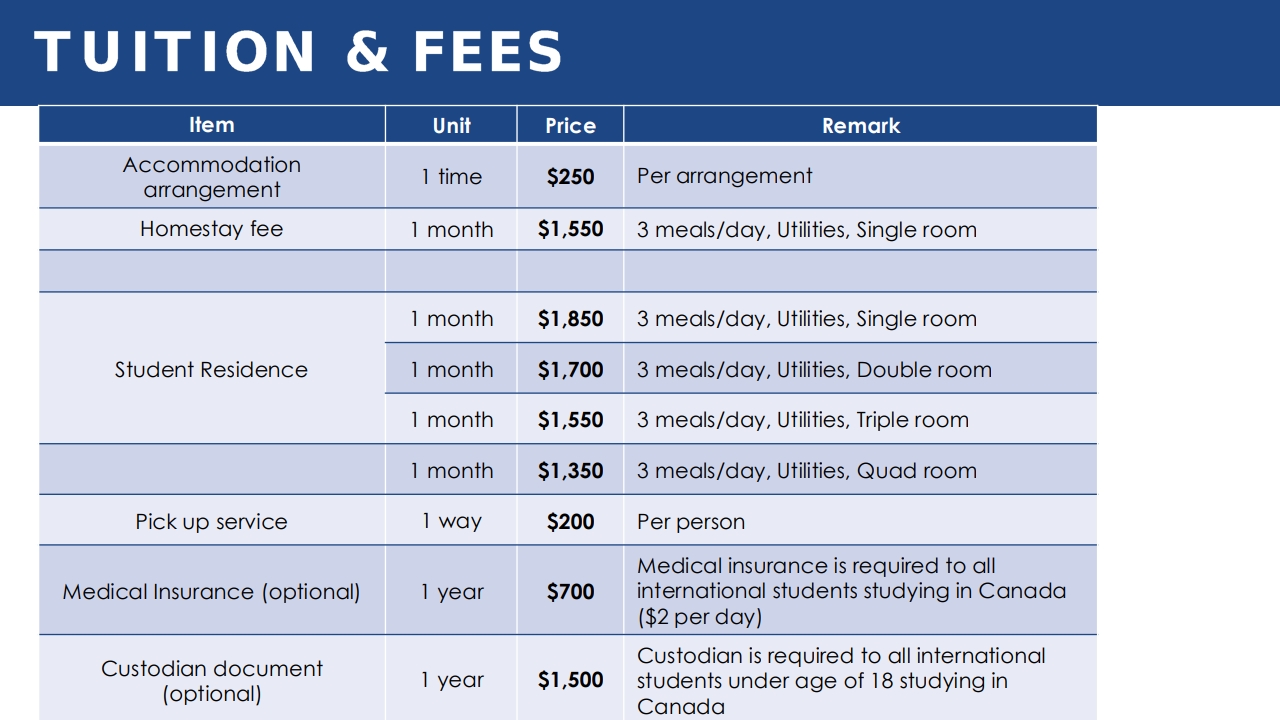Select the Item column header
The height and width of the screenshot is (720, 1280).
point(212,125)
